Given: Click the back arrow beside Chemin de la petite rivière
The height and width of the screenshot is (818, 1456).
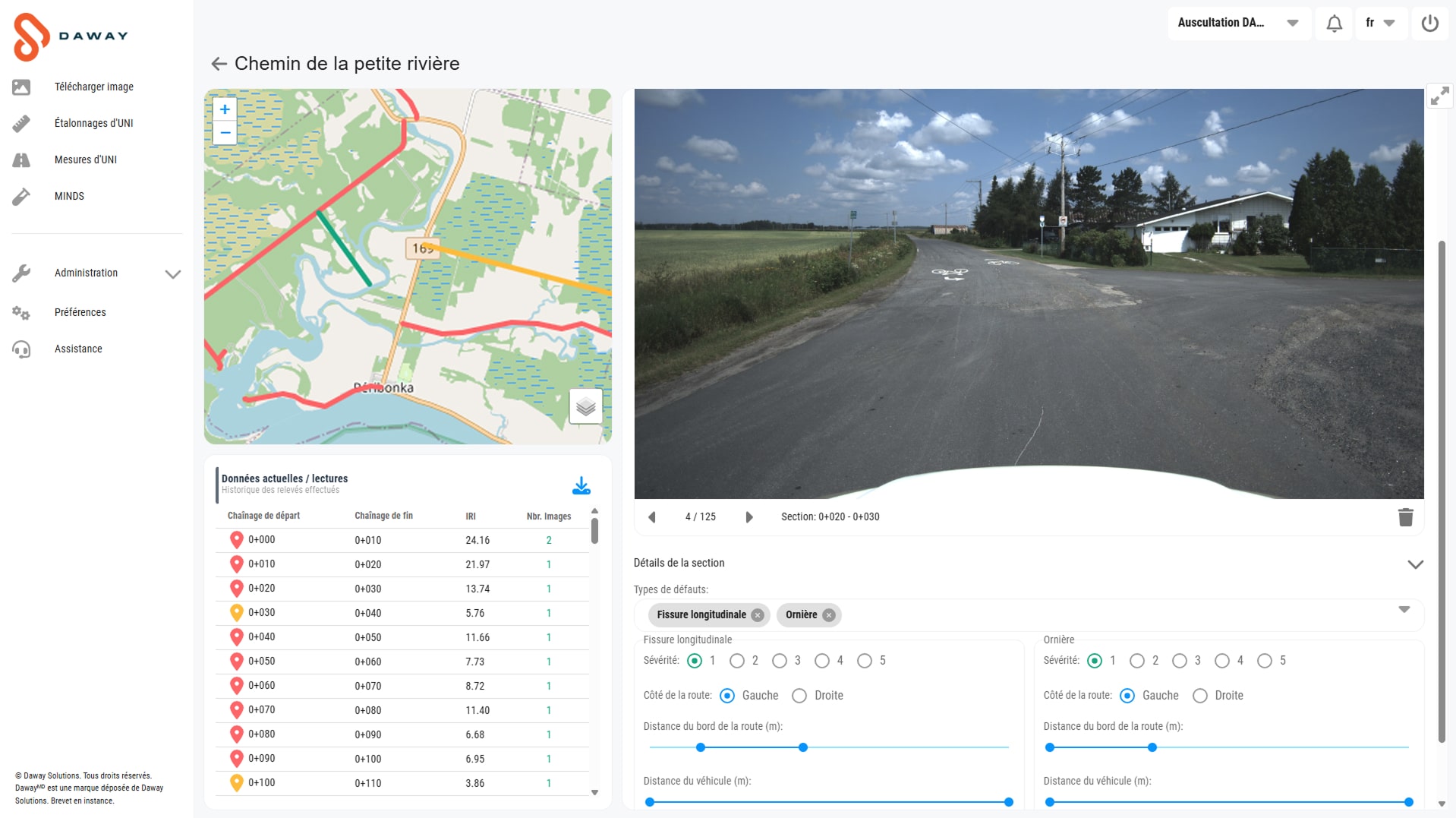Looking at the screenshot, I should click(x=219, y=64).
